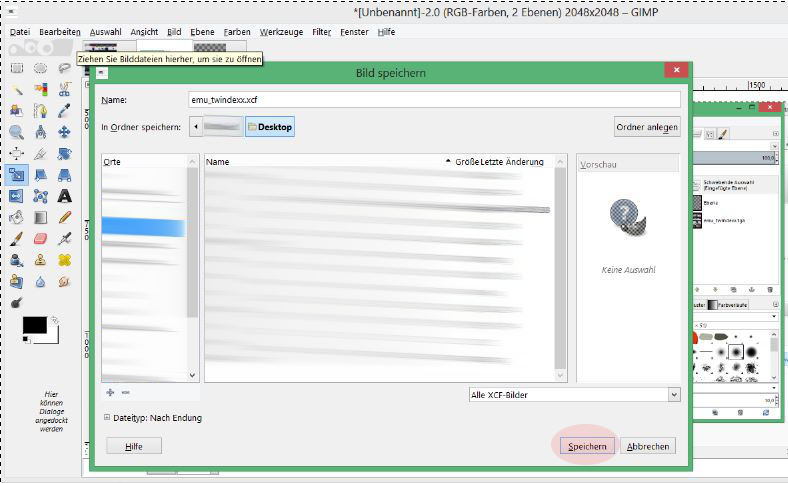Image resolution: width=788 pixels, height=483 pixels.
Task: Select the Crop tool
Action: 40,153
